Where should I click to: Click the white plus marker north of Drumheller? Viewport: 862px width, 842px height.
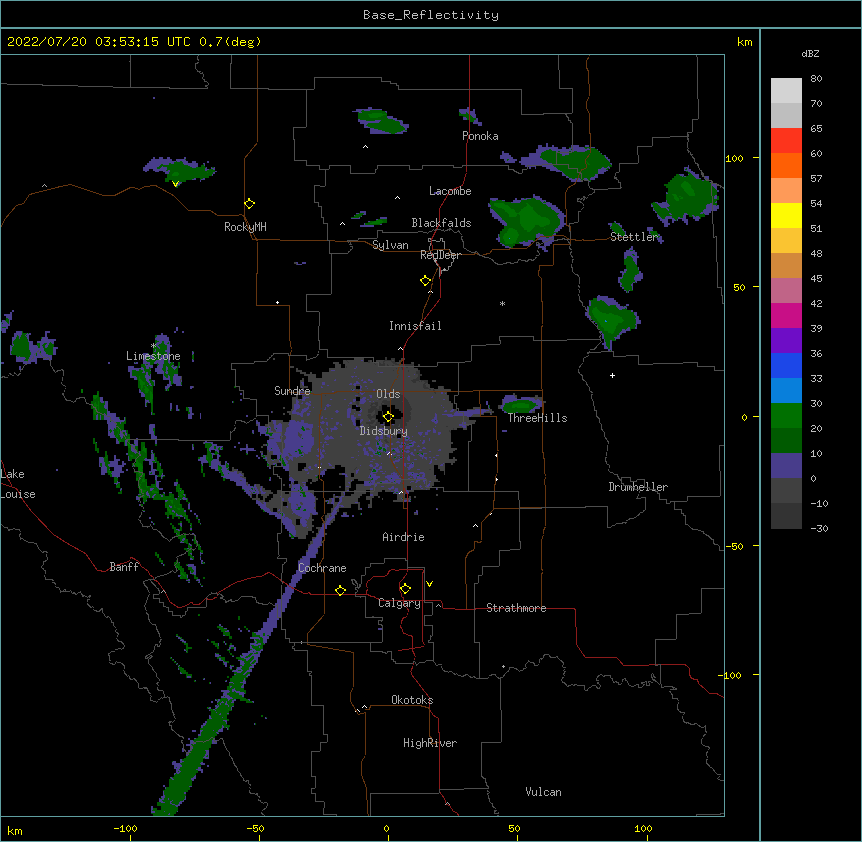[x=612, y=375]
